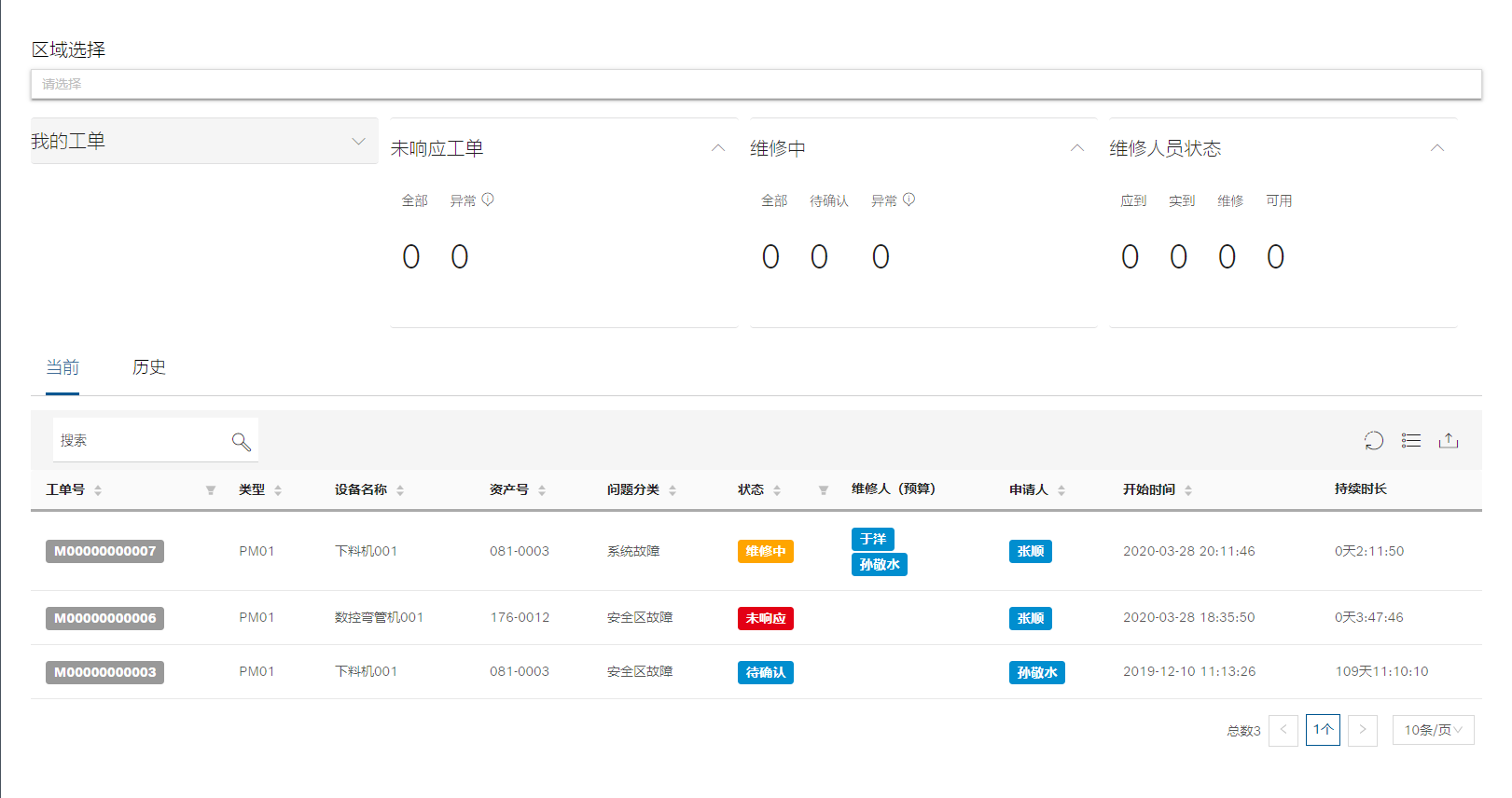
Task: Select page 1 in the pagination
Action: point(1323,730)
